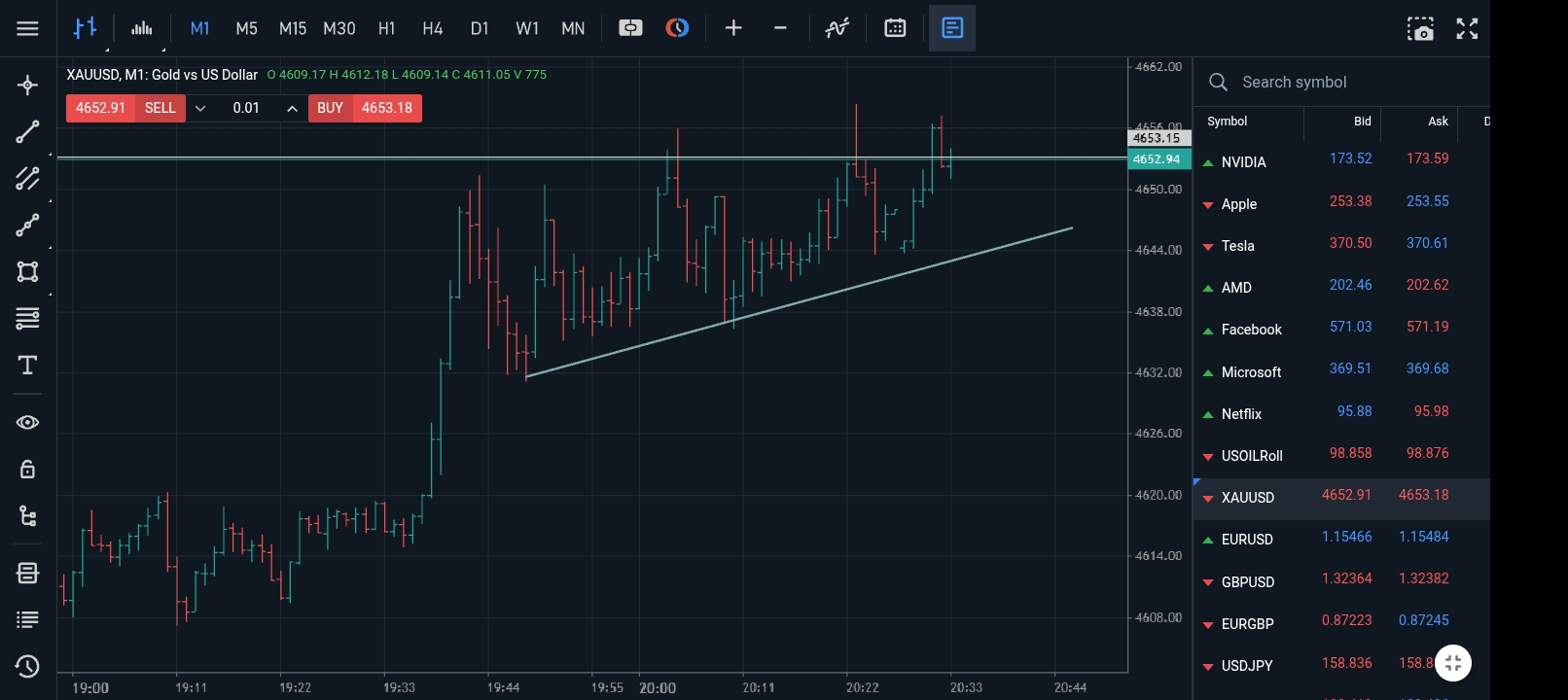Screen dimensions: 1568x700
Task: Click the XAUUSD, M1 chart title
Action: [x=161, y=75]
